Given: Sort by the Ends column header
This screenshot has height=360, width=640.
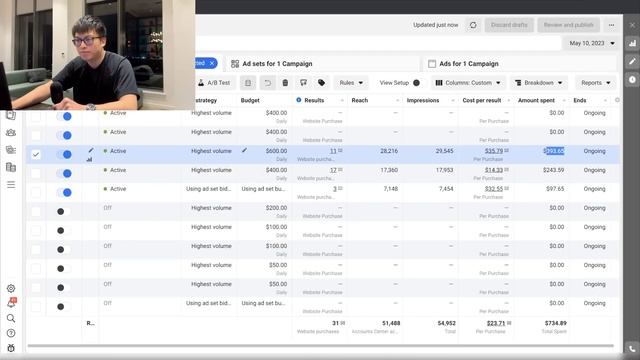Looking at the screenshot, I should point(590,100).
